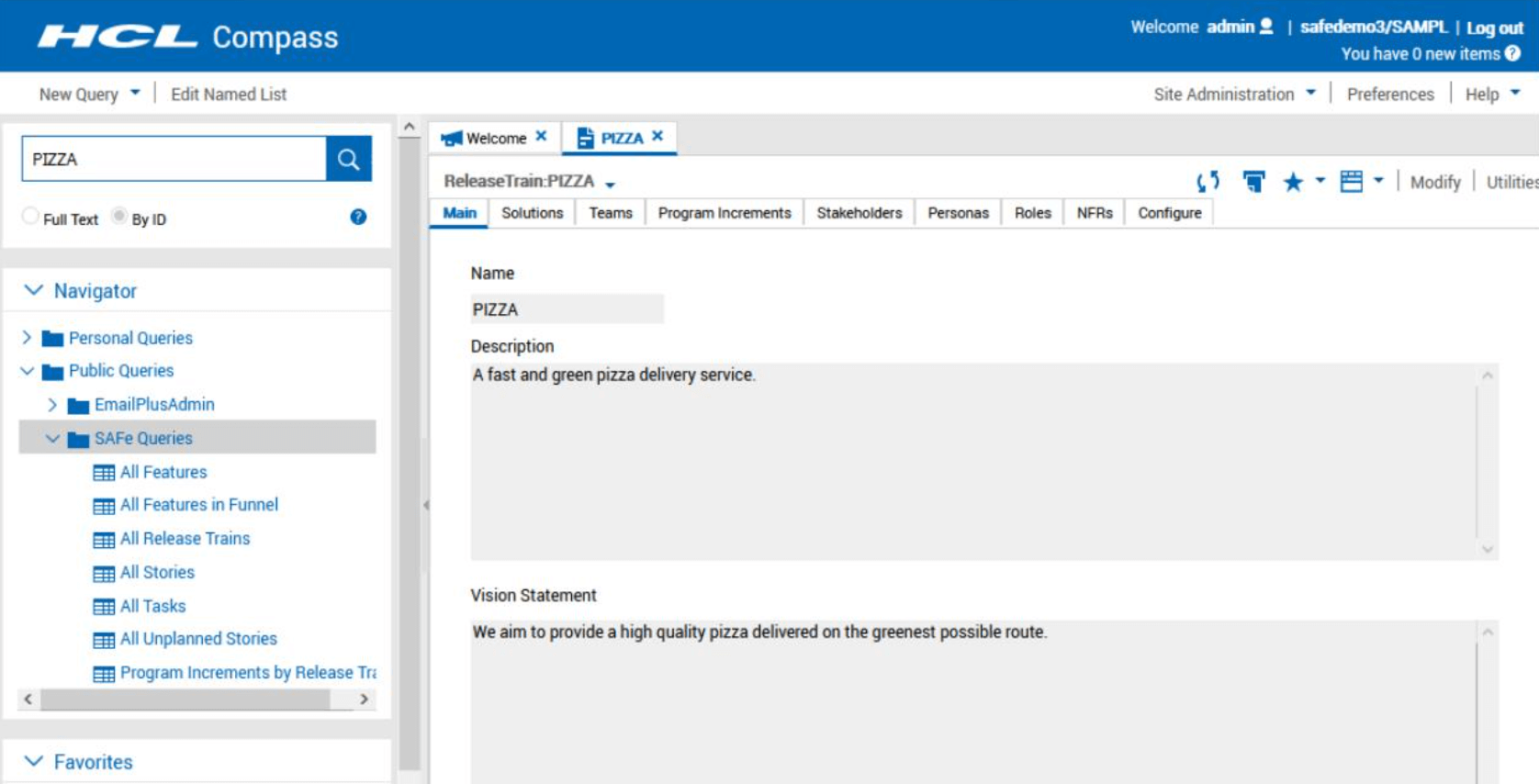Open the favorites star dropdown arrow
The image size is (1539, 784).
click(1320, 180)
